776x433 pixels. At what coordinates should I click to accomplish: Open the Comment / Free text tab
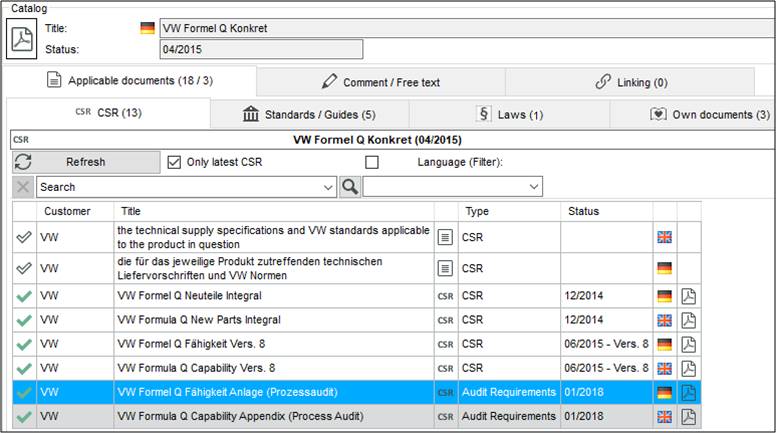[x=380, y=82]
